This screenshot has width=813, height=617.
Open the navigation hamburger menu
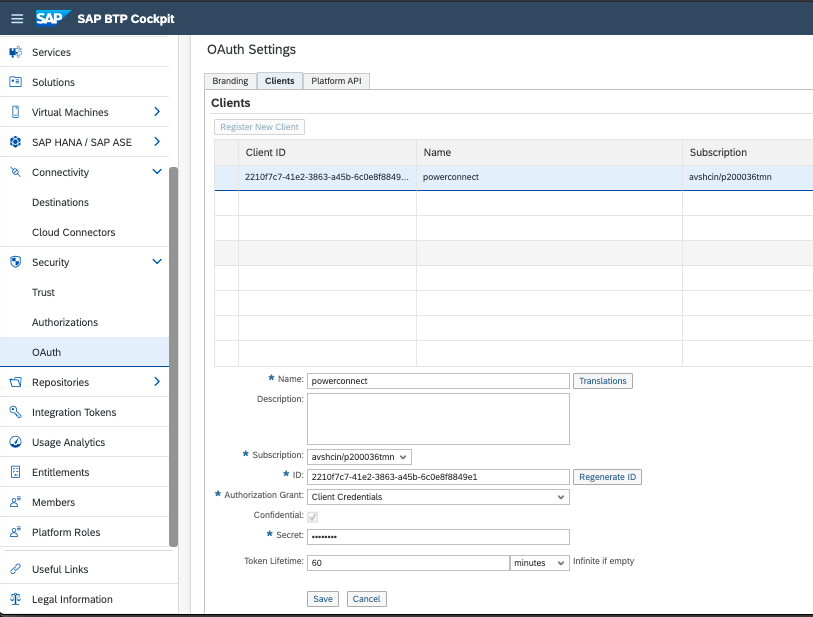[x=15, y=17]
